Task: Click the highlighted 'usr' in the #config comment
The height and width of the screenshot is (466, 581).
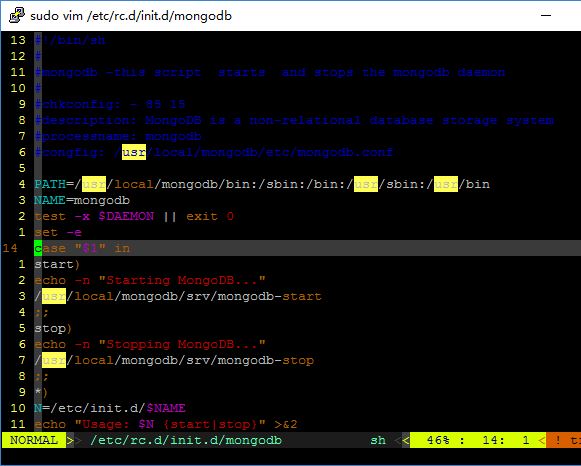Action: pyautogui.click(x=134, y=152)
